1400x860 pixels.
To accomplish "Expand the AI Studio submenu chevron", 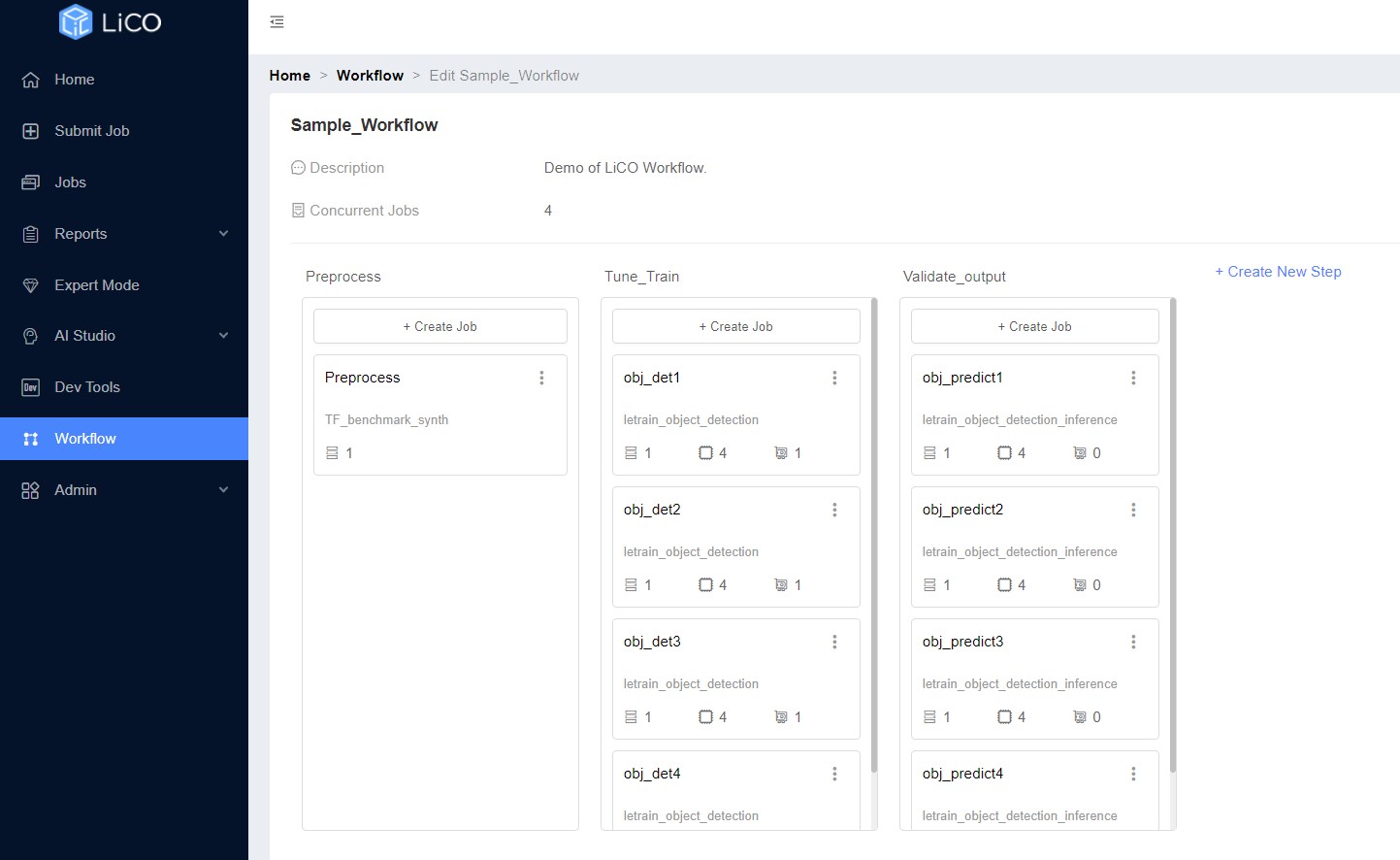I will [x=223, y=336].
